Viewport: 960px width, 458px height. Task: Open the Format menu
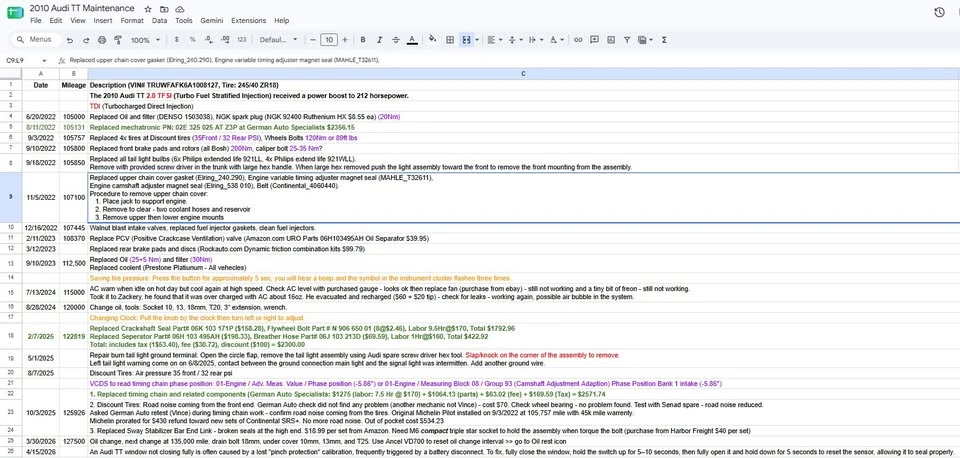(132, 20)
